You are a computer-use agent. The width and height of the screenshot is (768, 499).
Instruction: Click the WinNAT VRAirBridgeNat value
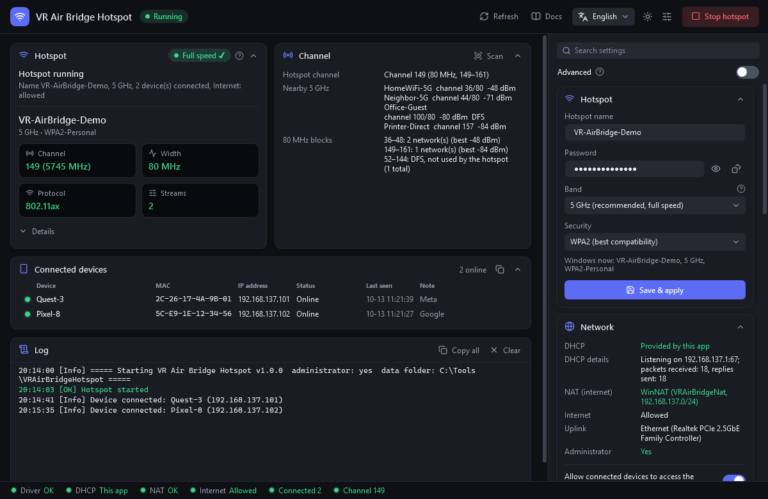pyautogui.click(x=684, y=397)
